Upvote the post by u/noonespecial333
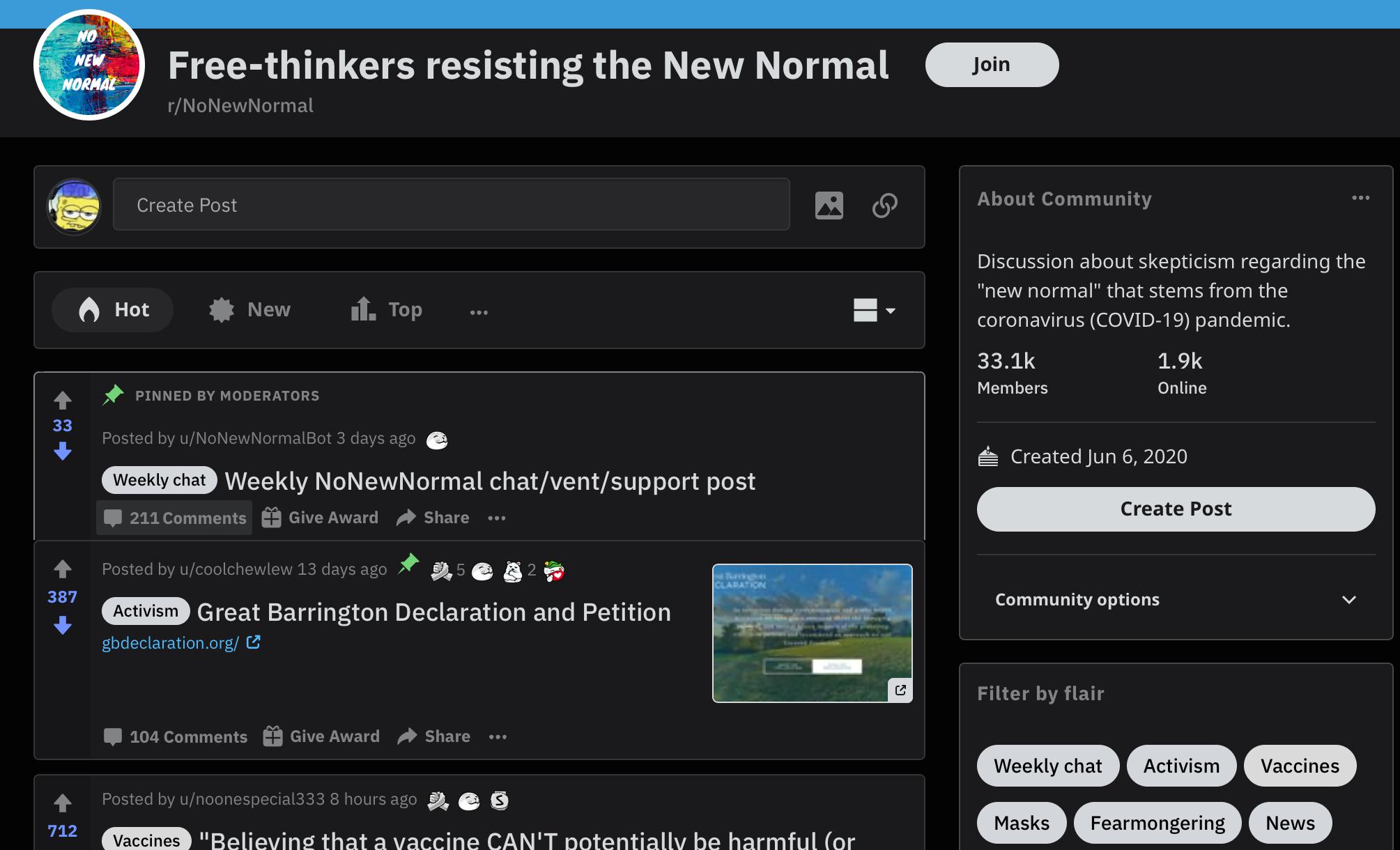This screenshot has height=850, width=1400. pos(63,803)
